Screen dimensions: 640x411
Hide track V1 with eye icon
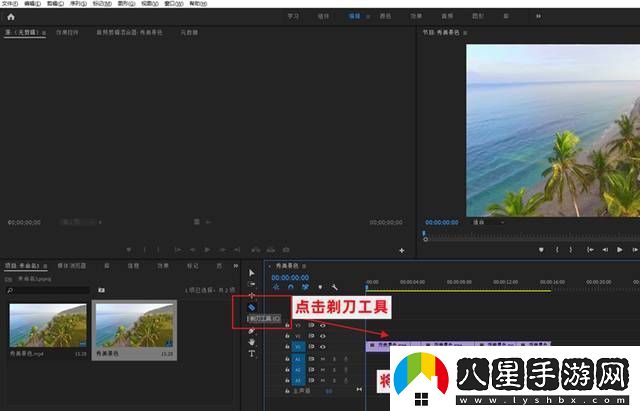click(323, 347)
